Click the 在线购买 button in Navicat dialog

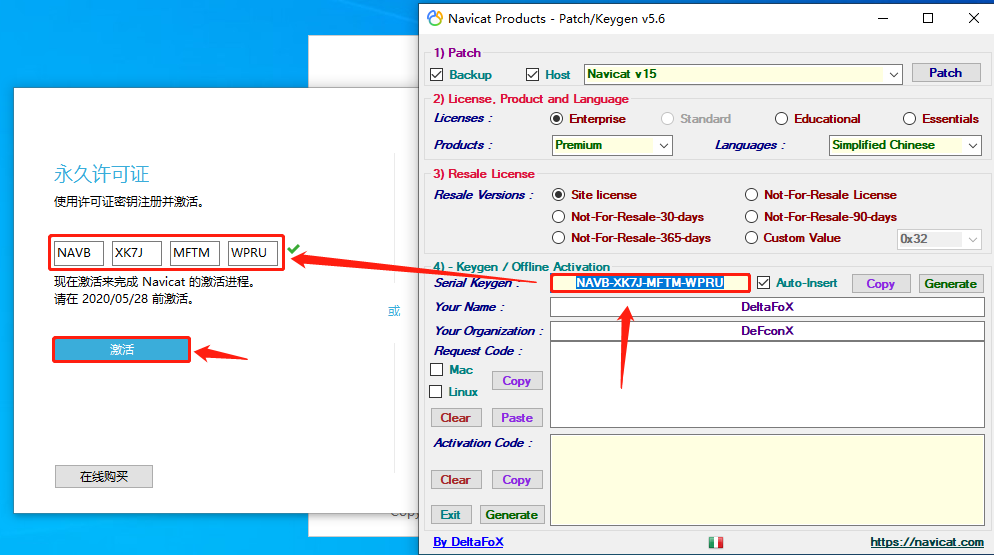pyautogui.click(x=104, y=476)
